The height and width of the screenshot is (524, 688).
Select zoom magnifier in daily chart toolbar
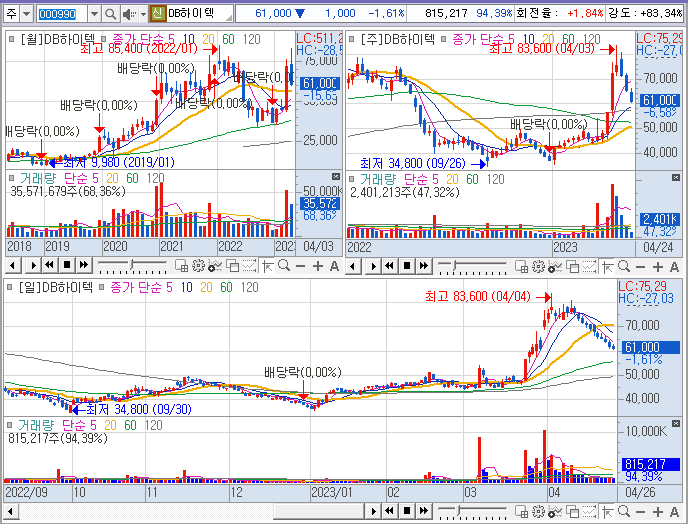(x=624, y=511)
